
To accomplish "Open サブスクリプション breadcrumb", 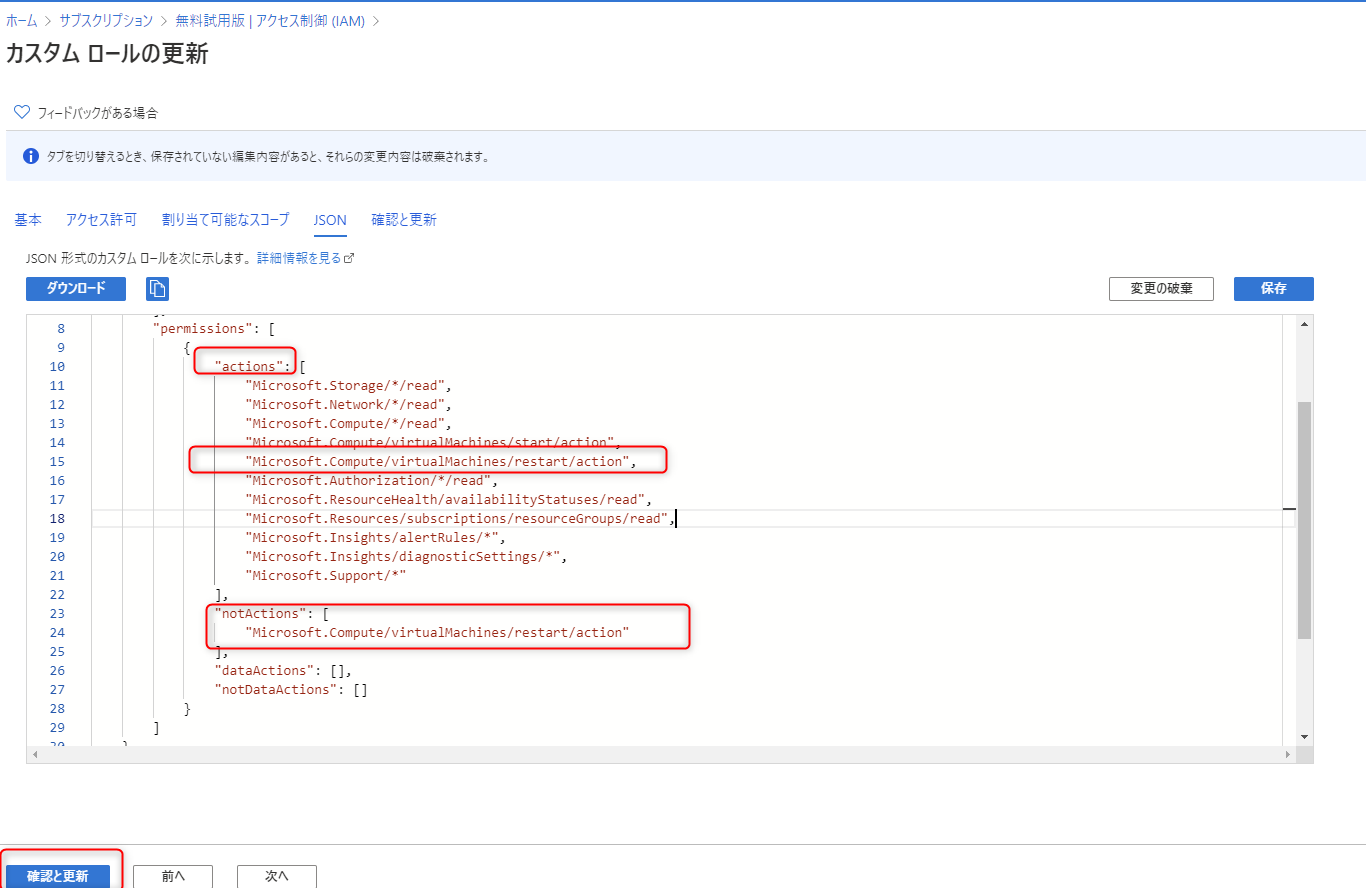I will [x=106, y=21].
